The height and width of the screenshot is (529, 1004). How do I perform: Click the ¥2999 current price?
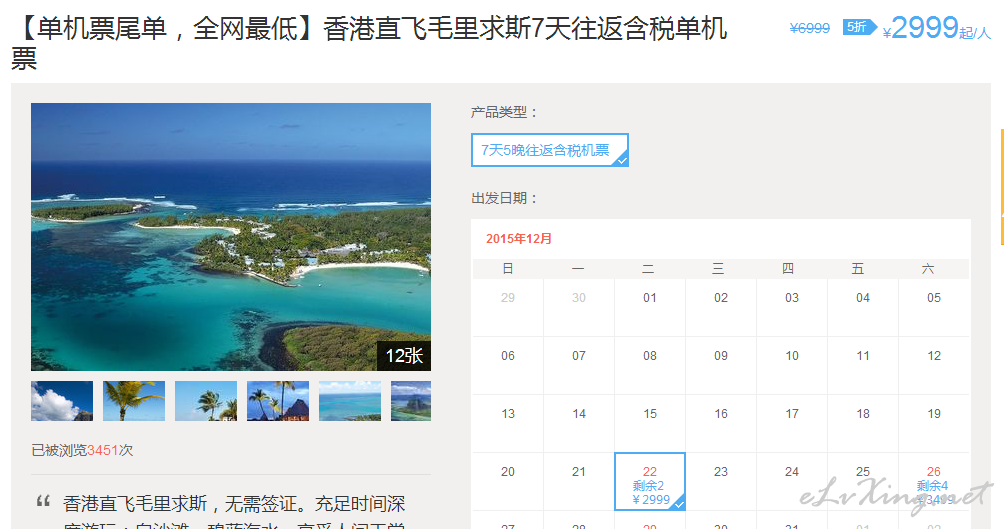pos(920,28)
